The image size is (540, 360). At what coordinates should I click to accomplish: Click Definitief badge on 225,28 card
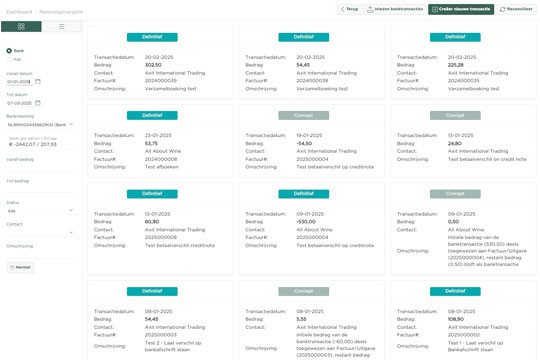click(x=455, y=37)
